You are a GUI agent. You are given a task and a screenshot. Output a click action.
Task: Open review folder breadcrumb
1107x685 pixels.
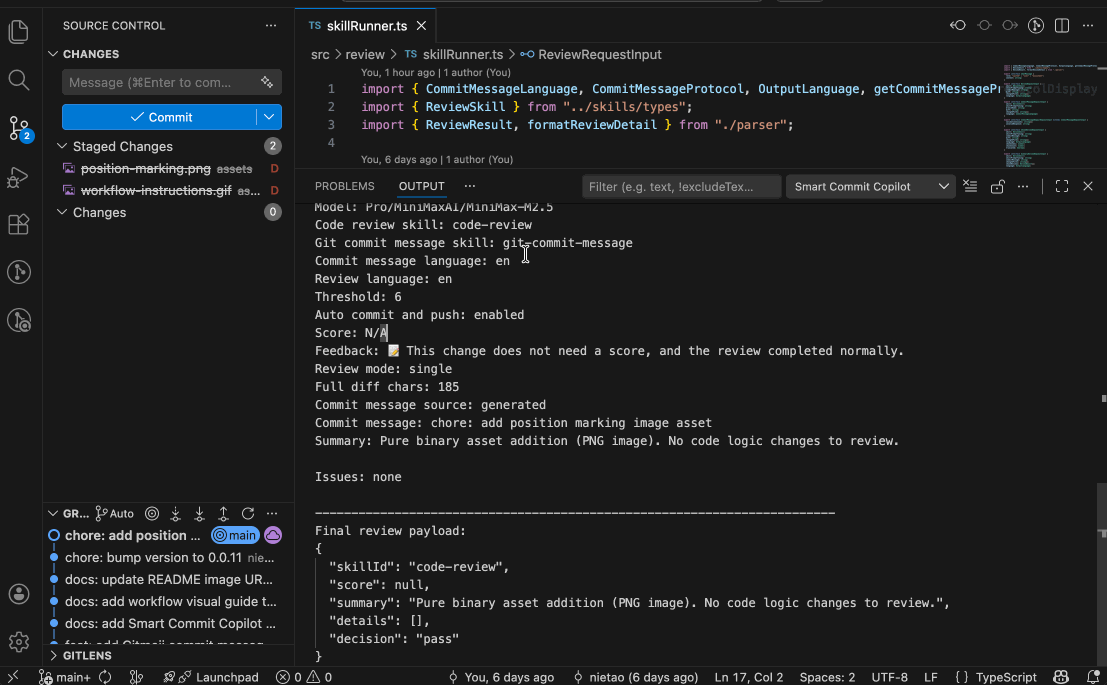pyautogui.click(x=365, y=54)
